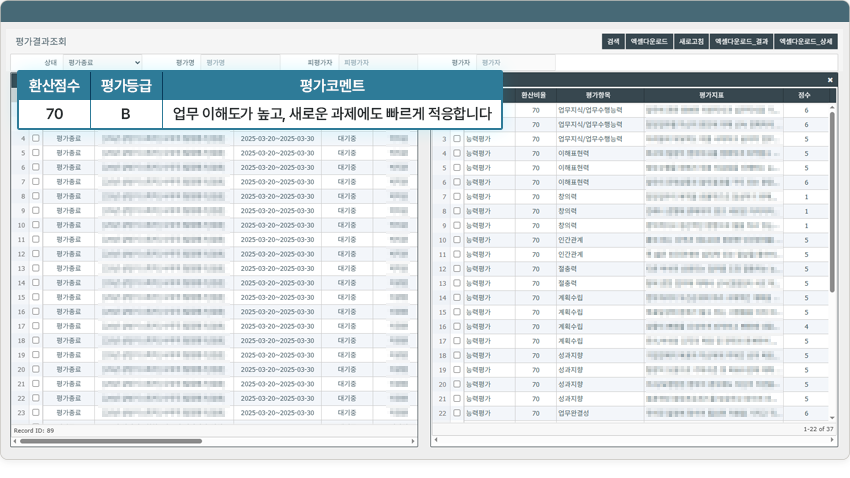
Task: Close the right detail panel with X
Action: tap(830, 80)
